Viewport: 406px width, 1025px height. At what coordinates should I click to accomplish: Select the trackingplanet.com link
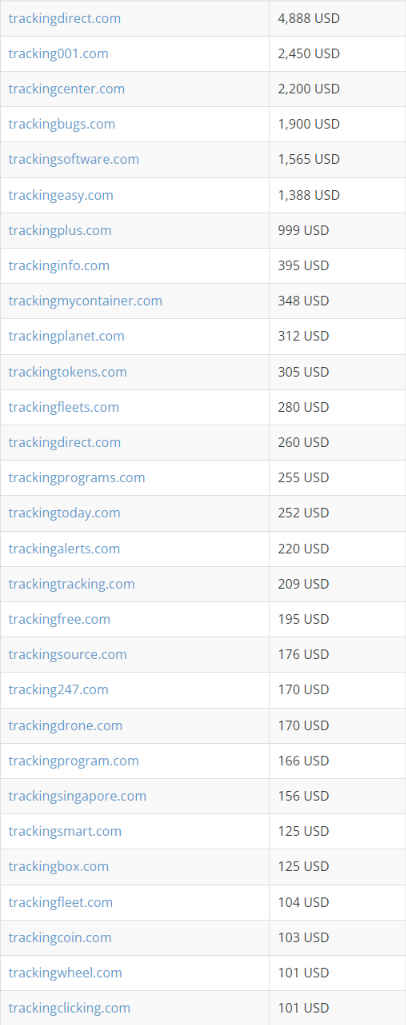click(x=66, y=337)
